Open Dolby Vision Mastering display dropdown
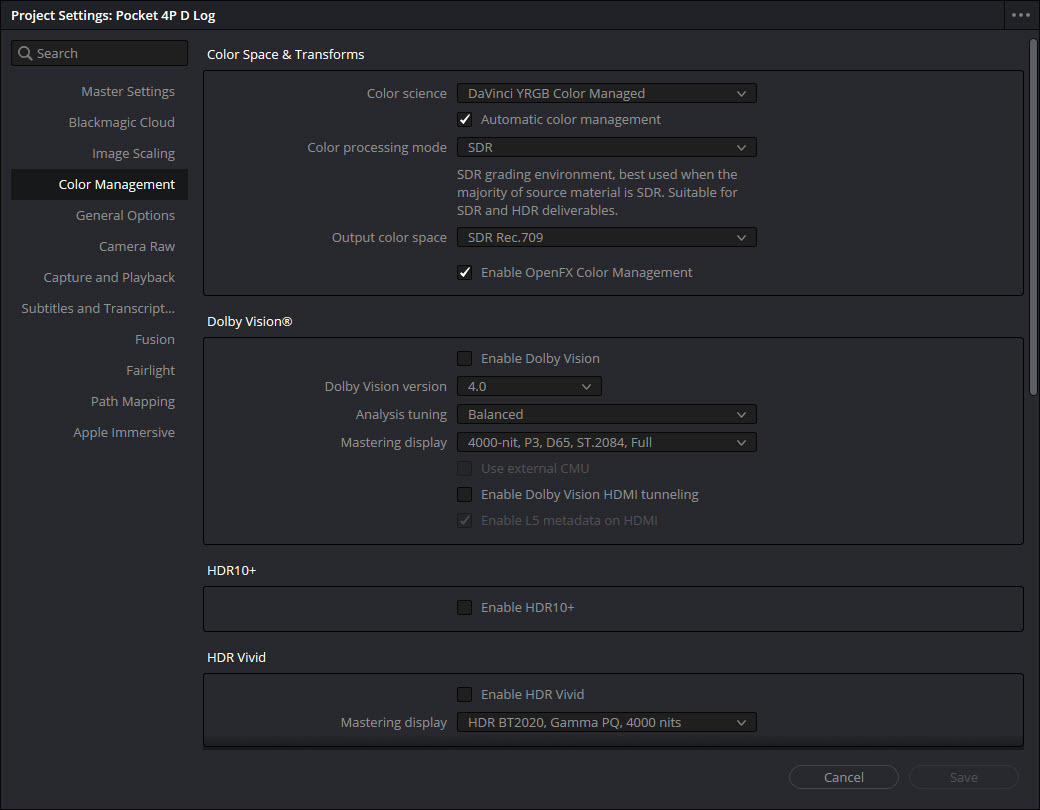The image size is (1040, 810). pos(606,442)
